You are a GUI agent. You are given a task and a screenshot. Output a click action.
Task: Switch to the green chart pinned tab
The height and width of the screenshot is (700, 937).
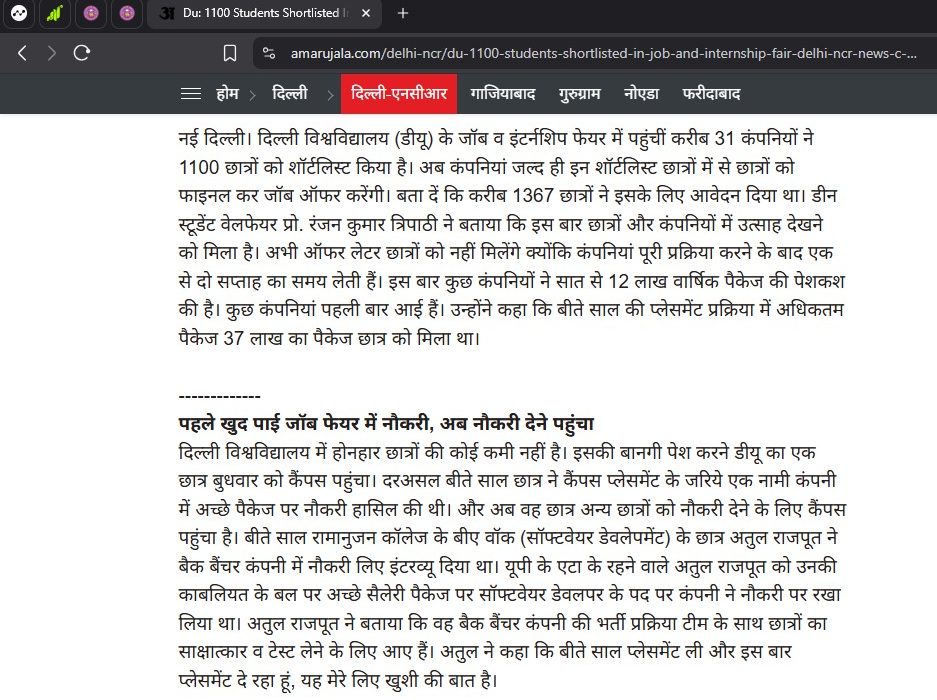(x=55, y=14)
